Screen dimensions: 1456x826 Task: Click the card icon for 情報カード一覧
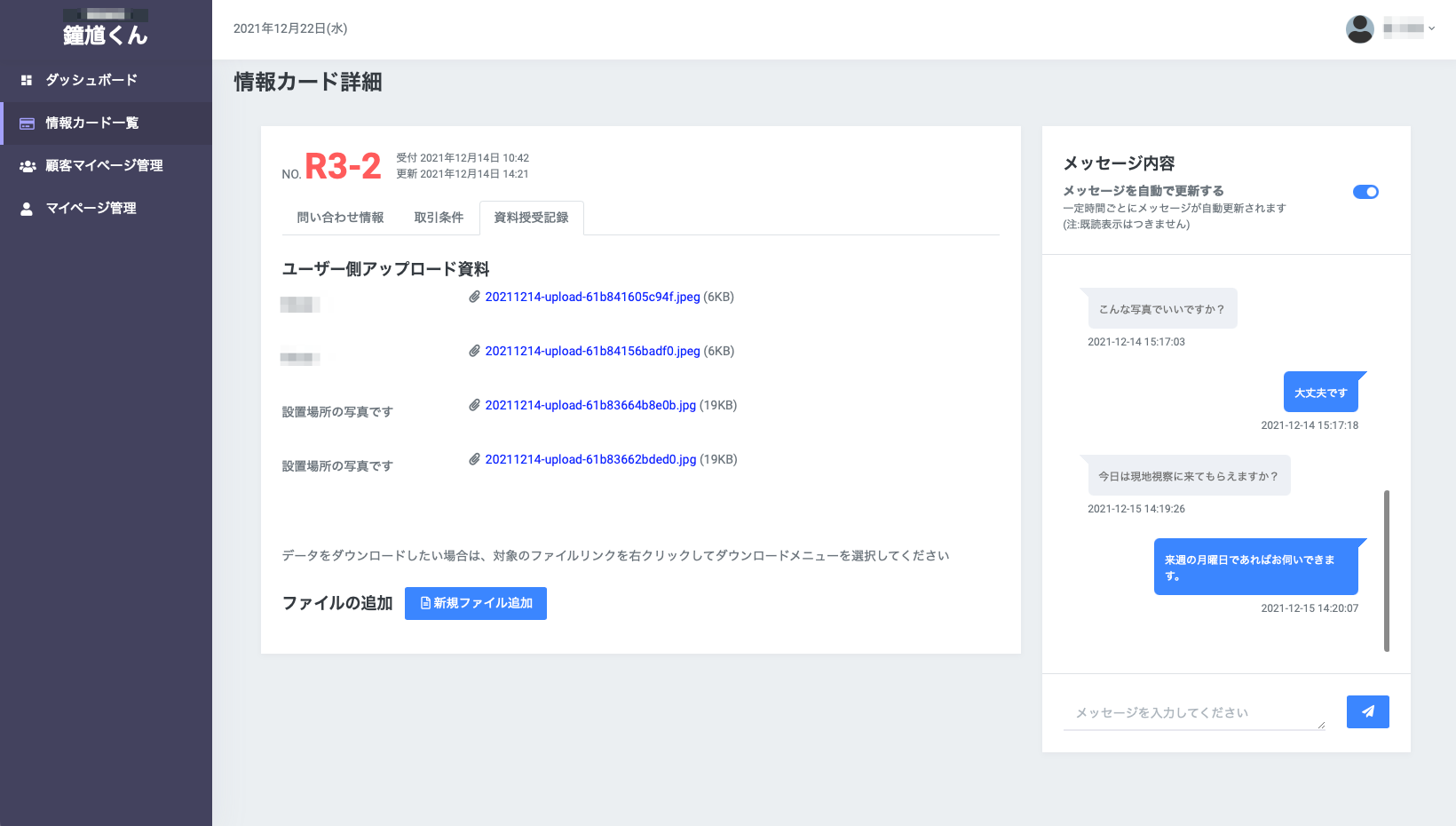tap(27, 123)
